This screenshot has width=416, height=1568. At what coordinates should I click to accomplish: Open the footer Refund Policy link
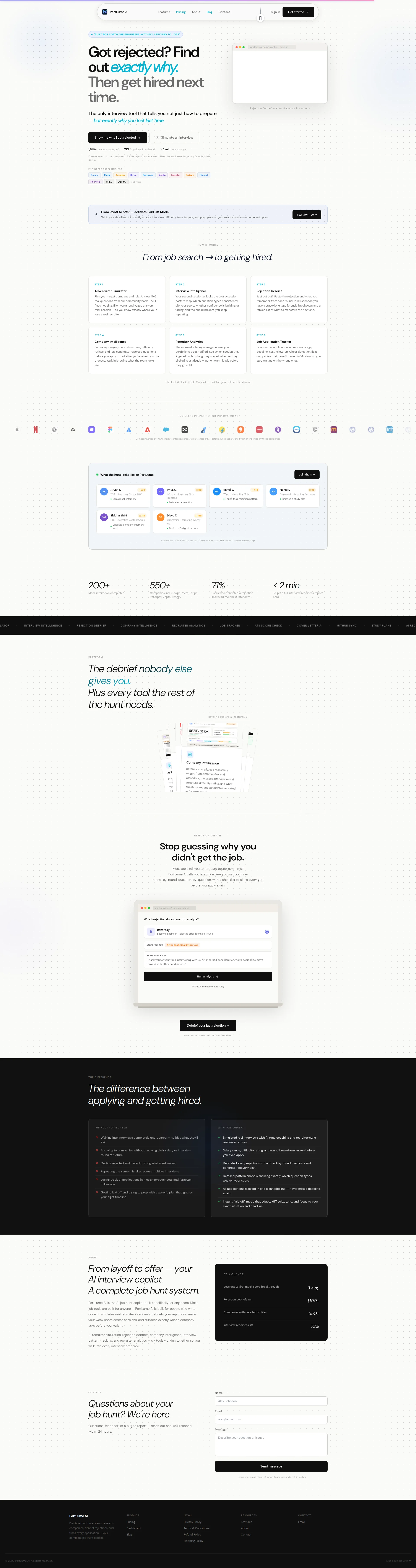(x=192, y=1534)
